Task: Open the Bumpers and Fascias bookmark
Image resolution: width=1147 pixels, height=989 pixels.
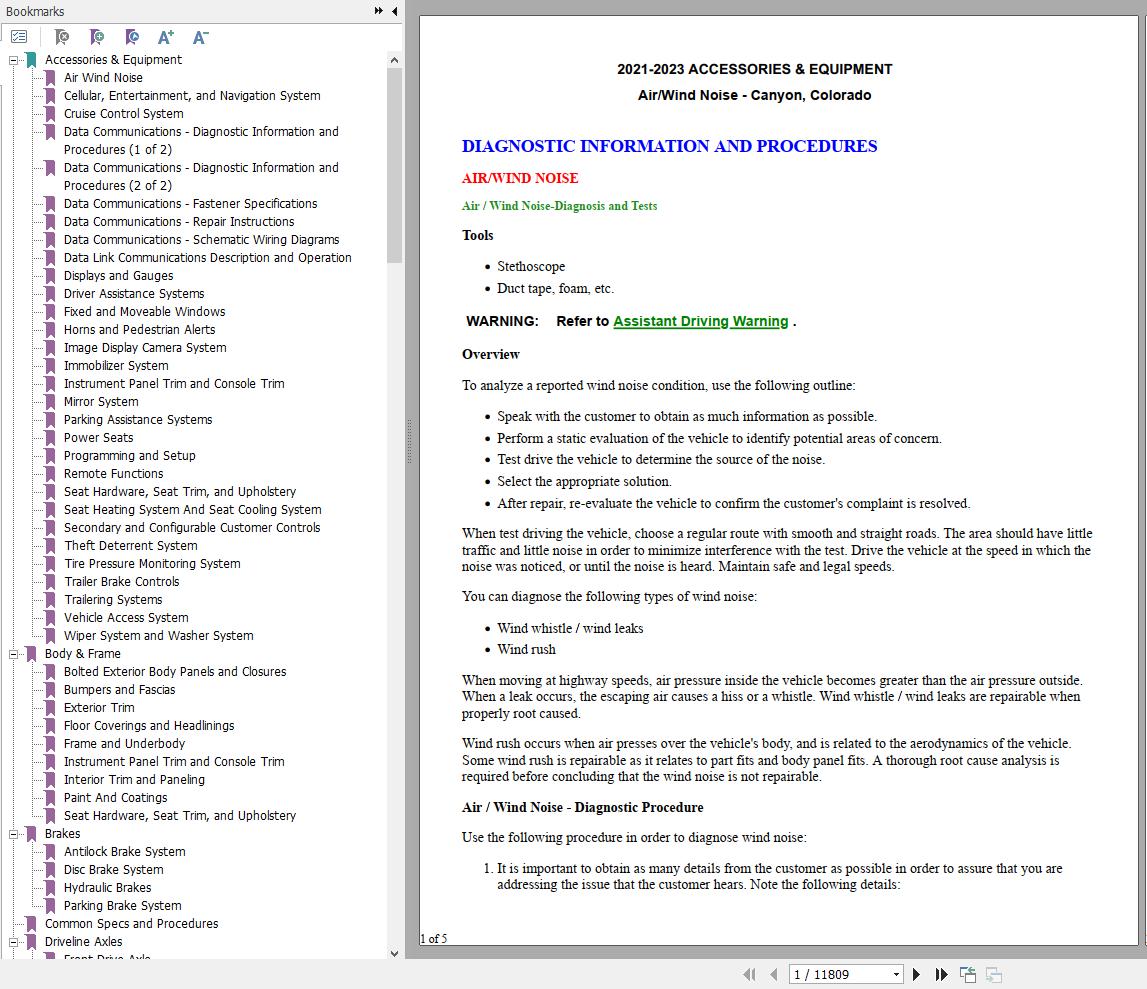Action: (x=119, y=690)
